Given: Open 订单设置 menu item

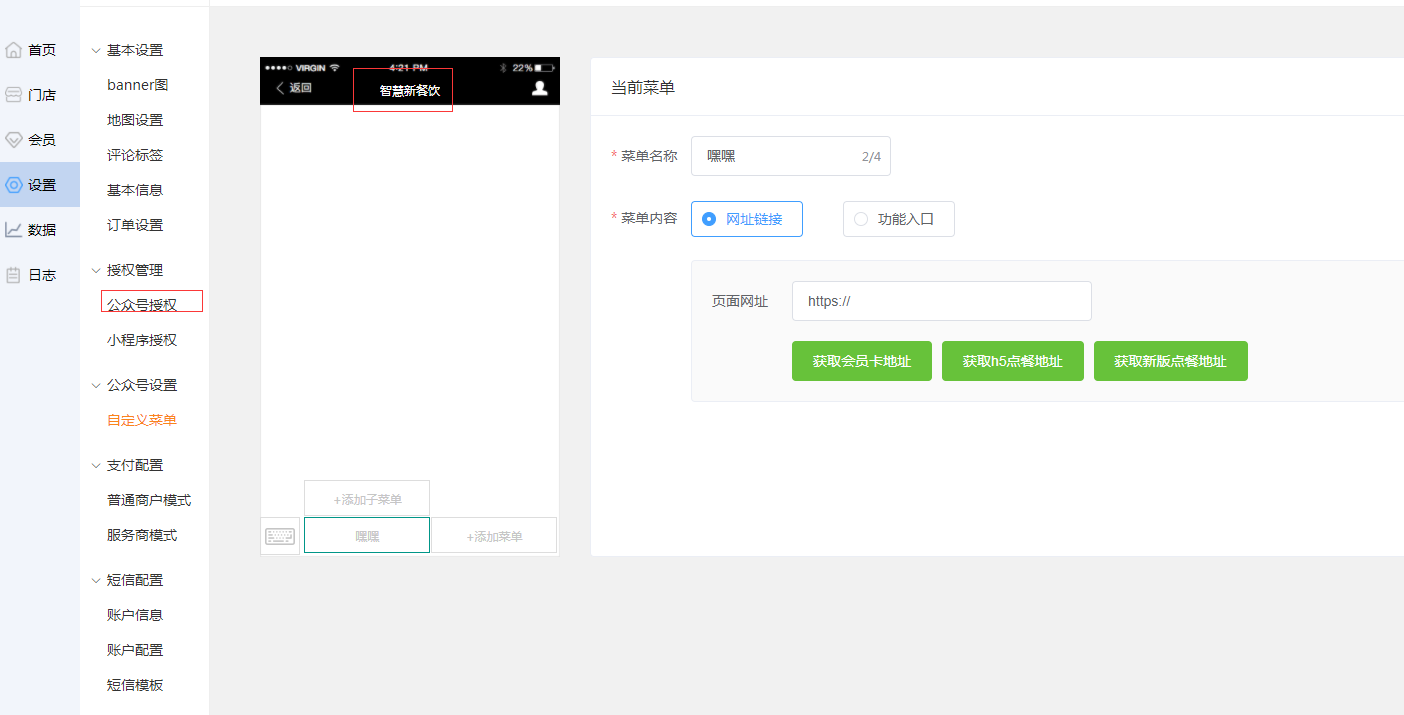Looking at the screenshot, I should 135,225.
